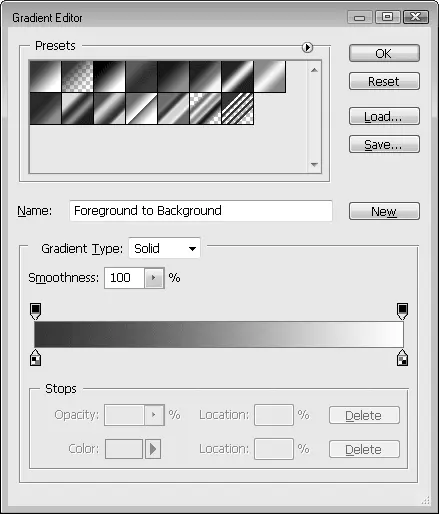Viewport: 439px width, 514px height.
Task: Click the presets scrollbar down arrow
Action: tap(314, 164)
